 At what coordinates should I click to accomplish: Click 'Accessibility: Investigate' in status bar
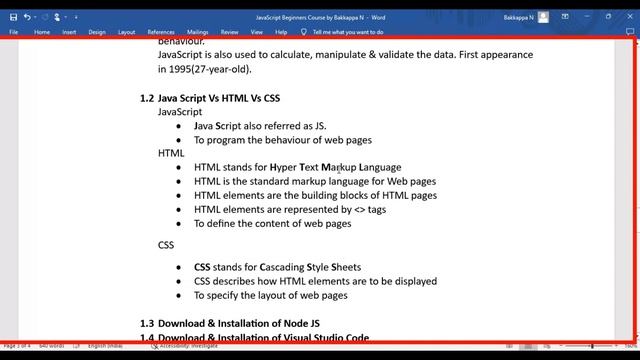[x=189, y=346]
